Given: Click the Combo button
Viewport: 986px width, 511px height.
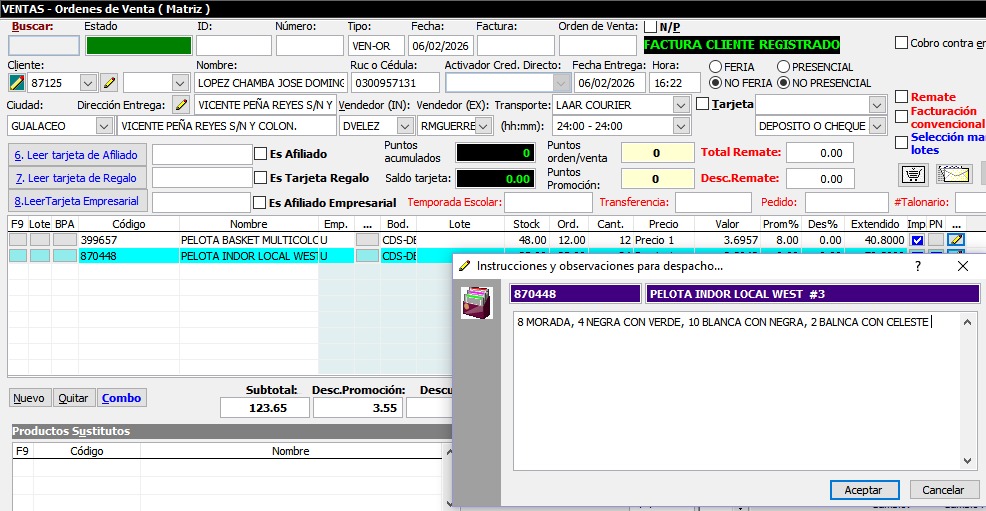Looking at the screenshot, I should 121,398.
